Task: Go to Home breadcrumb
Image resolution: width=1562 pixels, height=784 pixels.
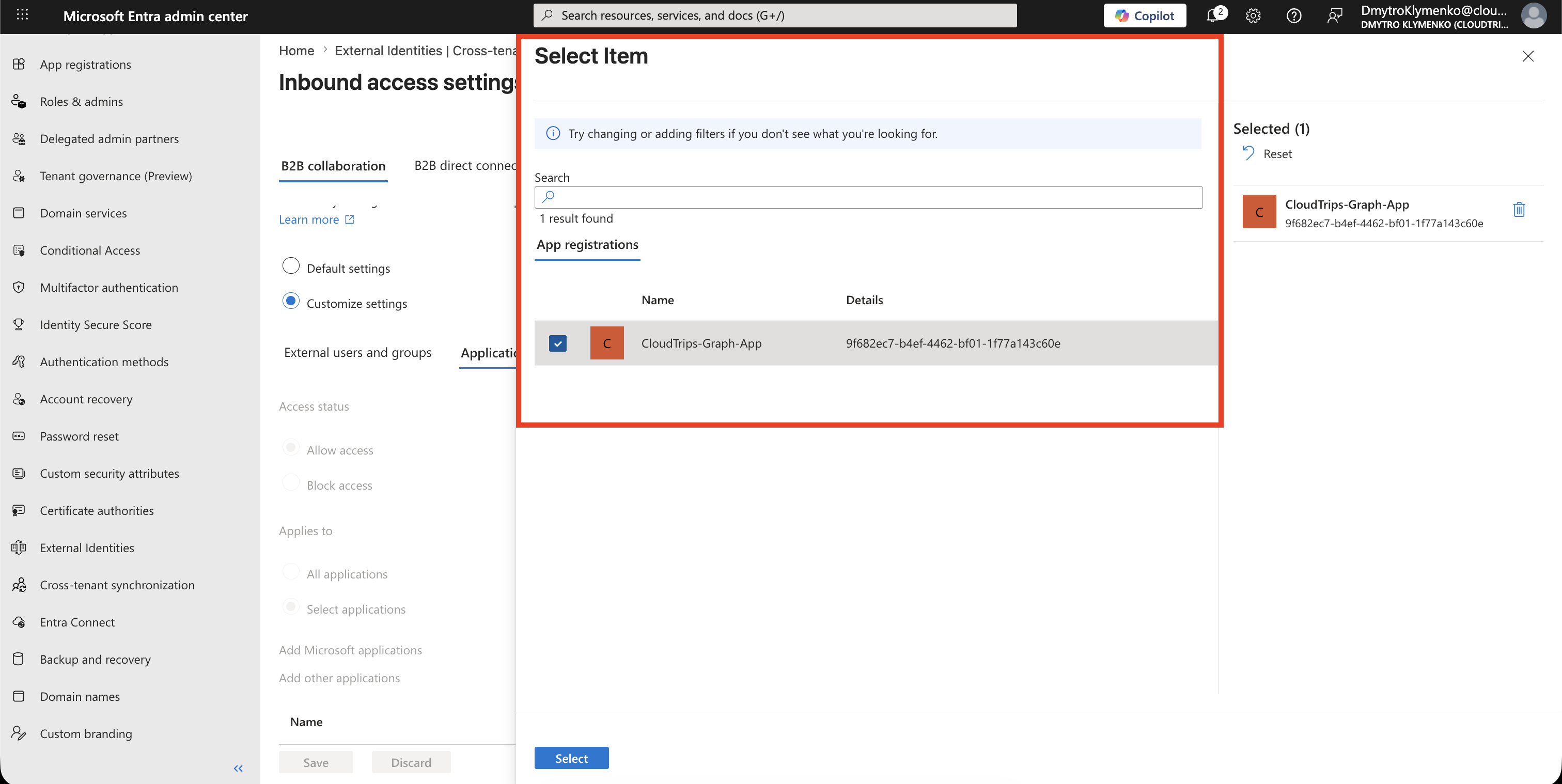Action: click(x=296, y=51)
